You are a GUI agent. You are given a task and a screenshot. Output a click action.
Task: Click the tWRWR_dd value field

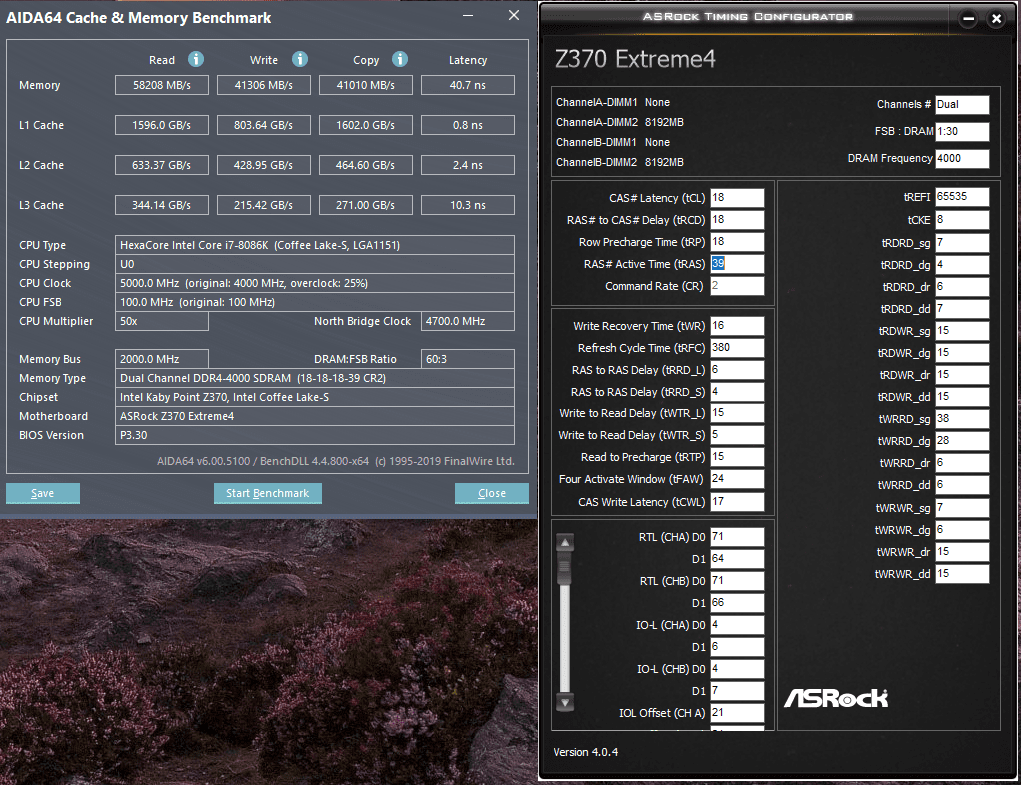tap(962, 573)
